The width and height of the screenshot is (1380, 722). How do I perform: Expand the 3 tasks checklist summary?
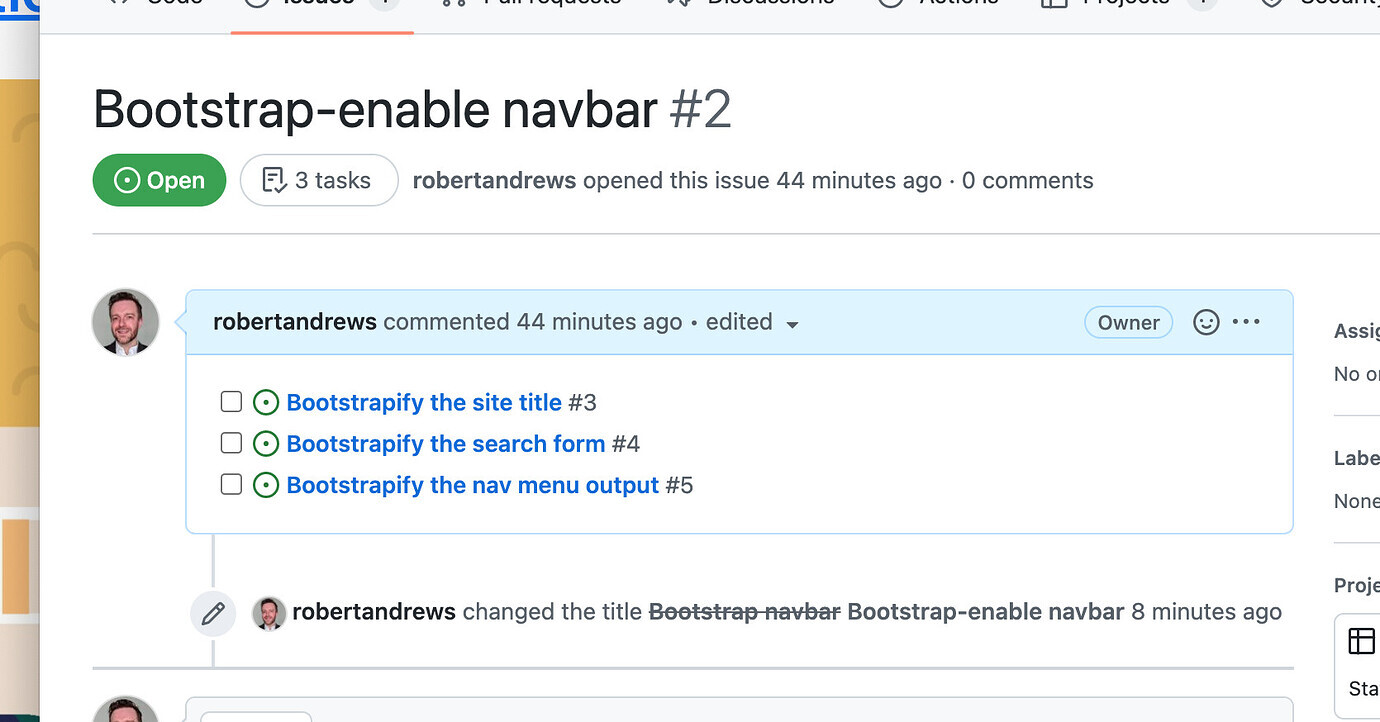318,180
